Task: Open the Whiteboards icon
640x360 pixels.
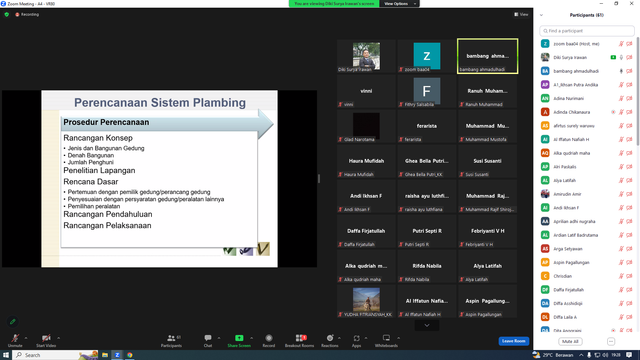Action: [x=386, y=338]
